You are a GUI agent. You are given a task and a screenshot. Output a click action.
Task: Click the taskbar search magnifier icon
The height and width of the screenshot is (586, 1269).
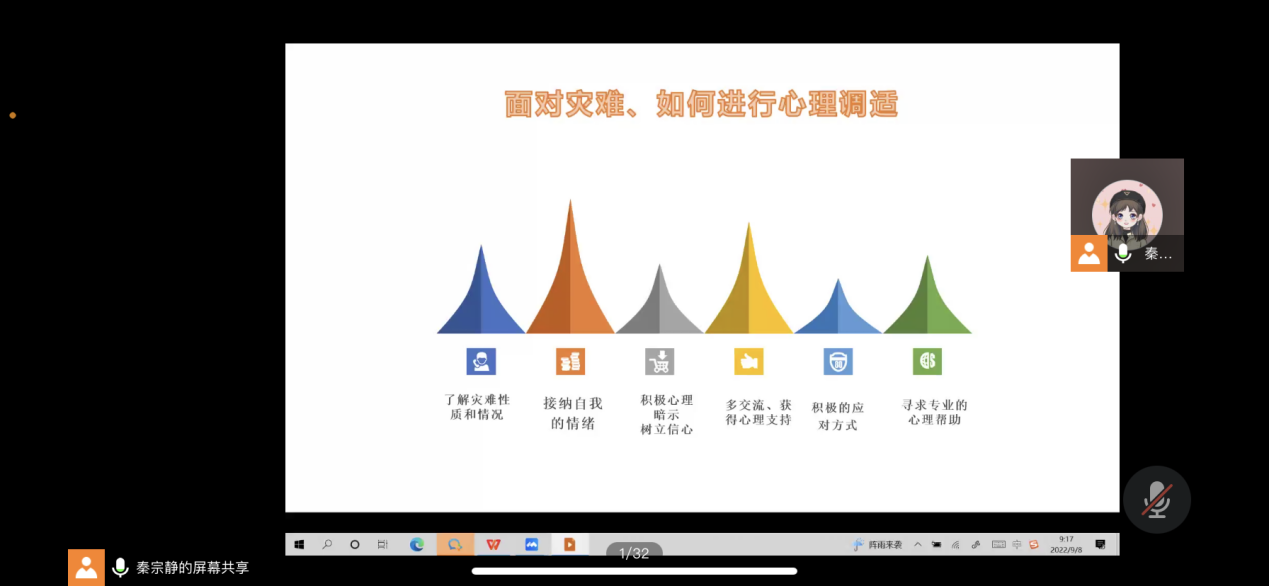pyautogui.click(x=327, y=544)
